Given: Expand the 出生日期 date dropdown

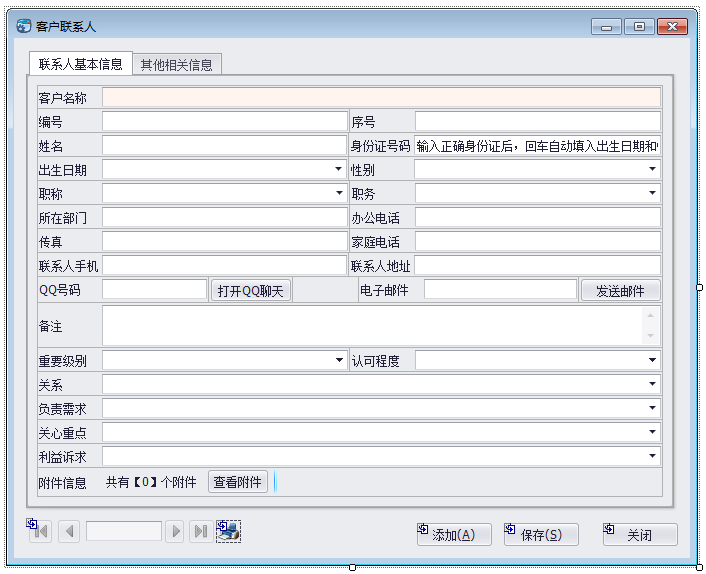Looking at the screenshot, I should point(338,169).
